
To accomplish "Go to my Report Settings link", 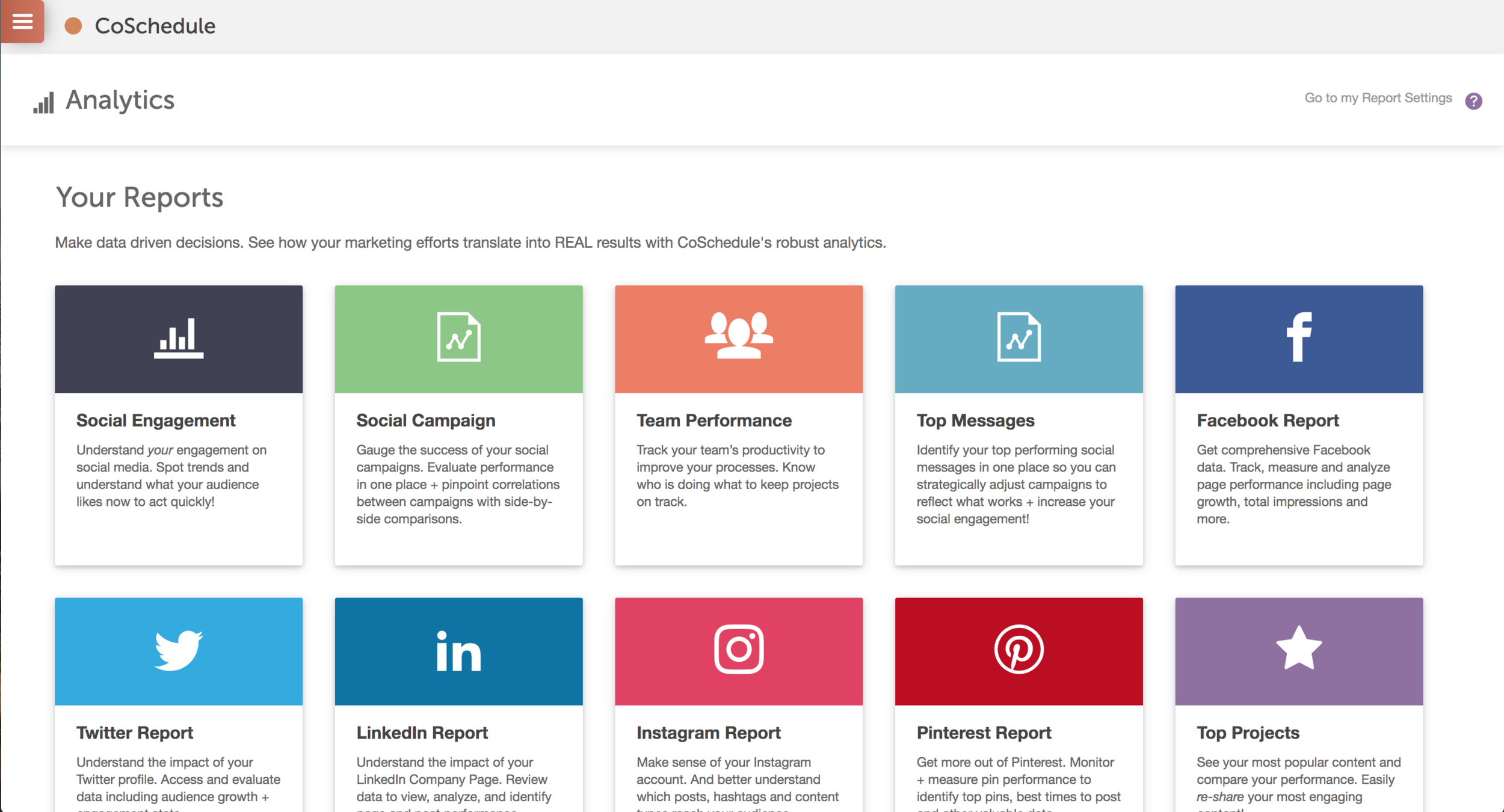I will (x=1378, y=98).
